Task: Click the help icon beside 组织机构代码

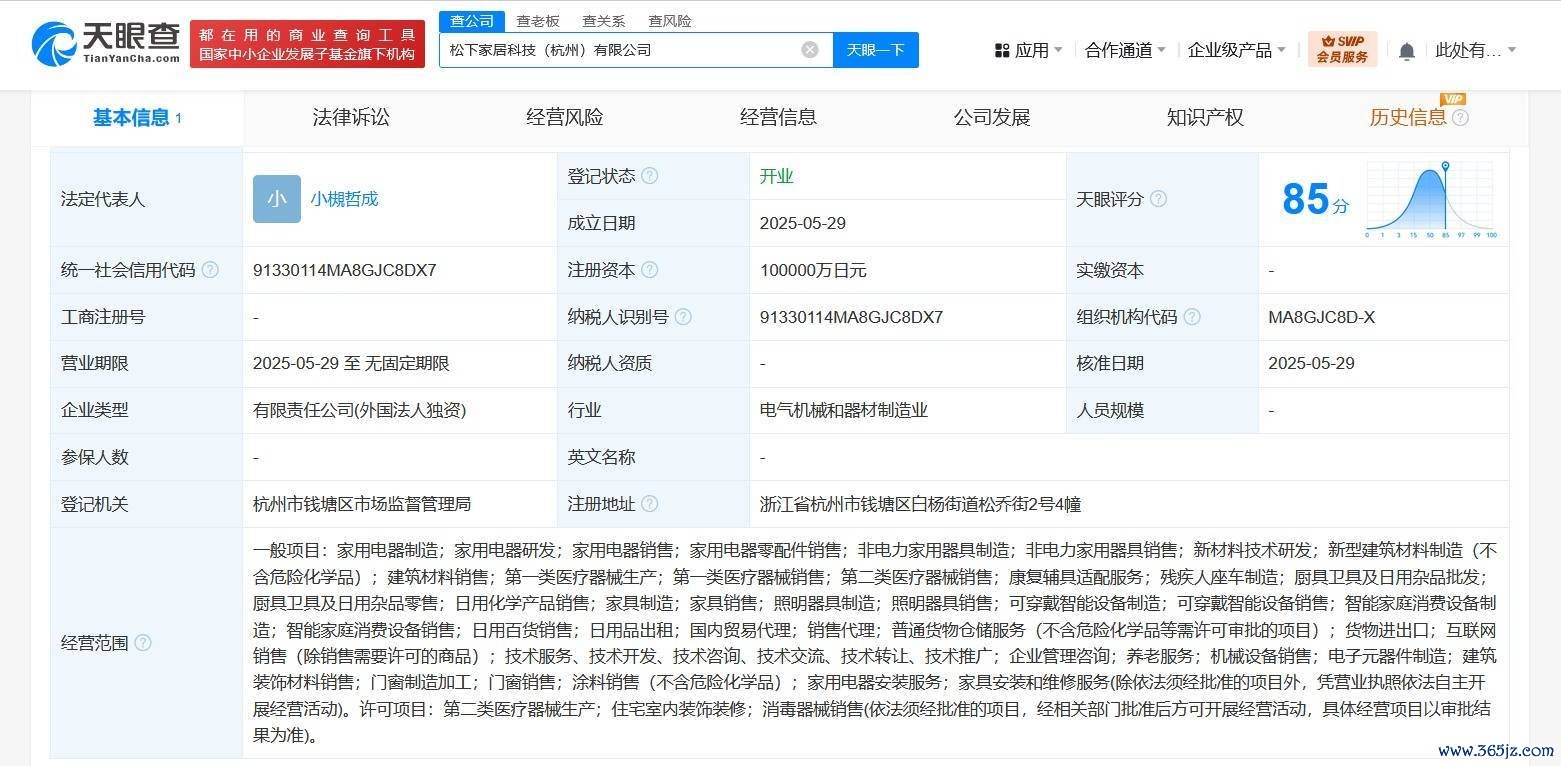Action: pyautogui.click(x=1192, y=317)
